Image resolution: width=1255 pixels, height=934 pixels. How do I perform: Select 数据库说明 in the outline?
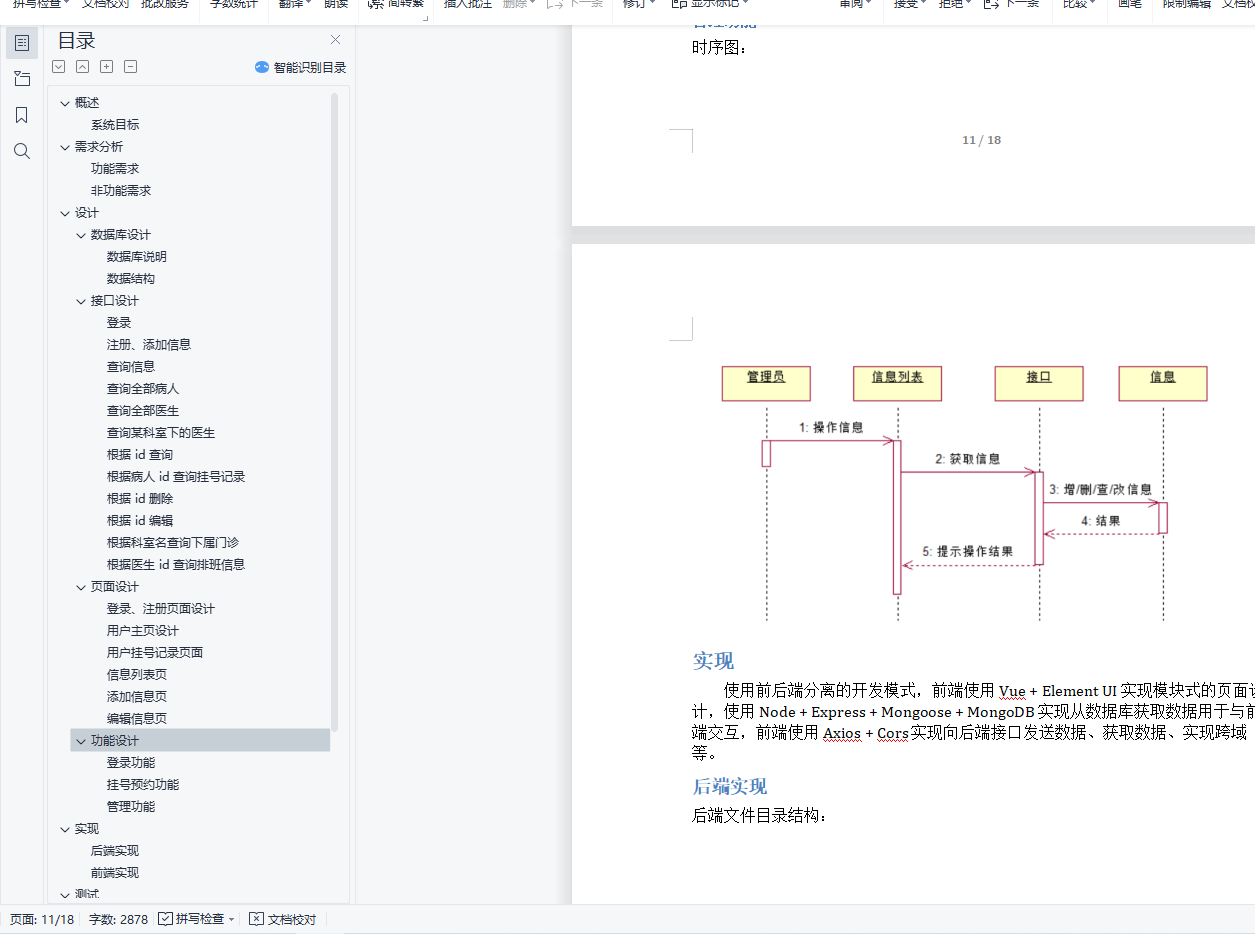[x=137, y=257]
